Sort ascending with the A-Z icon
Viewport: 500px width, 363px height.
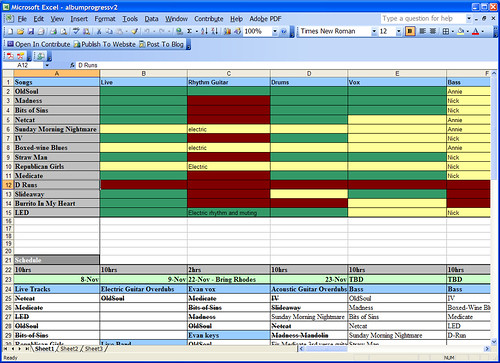point(204,31)
